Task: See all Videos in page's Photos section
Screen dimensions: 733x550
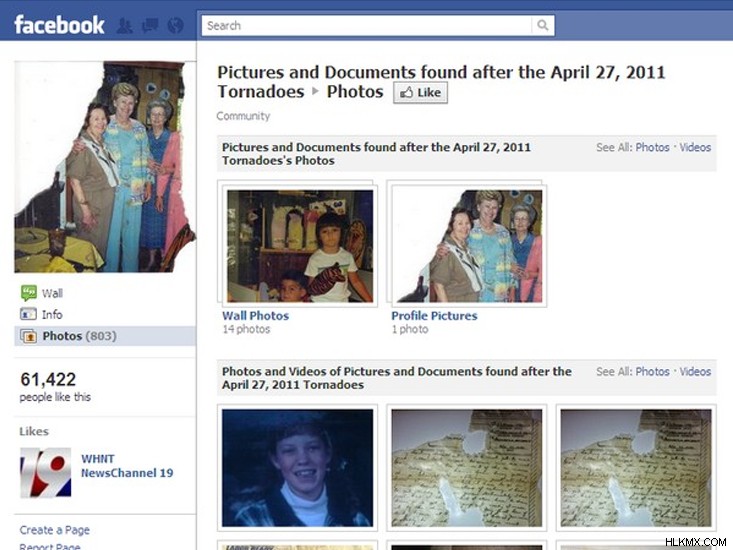Action: (695, 147)
